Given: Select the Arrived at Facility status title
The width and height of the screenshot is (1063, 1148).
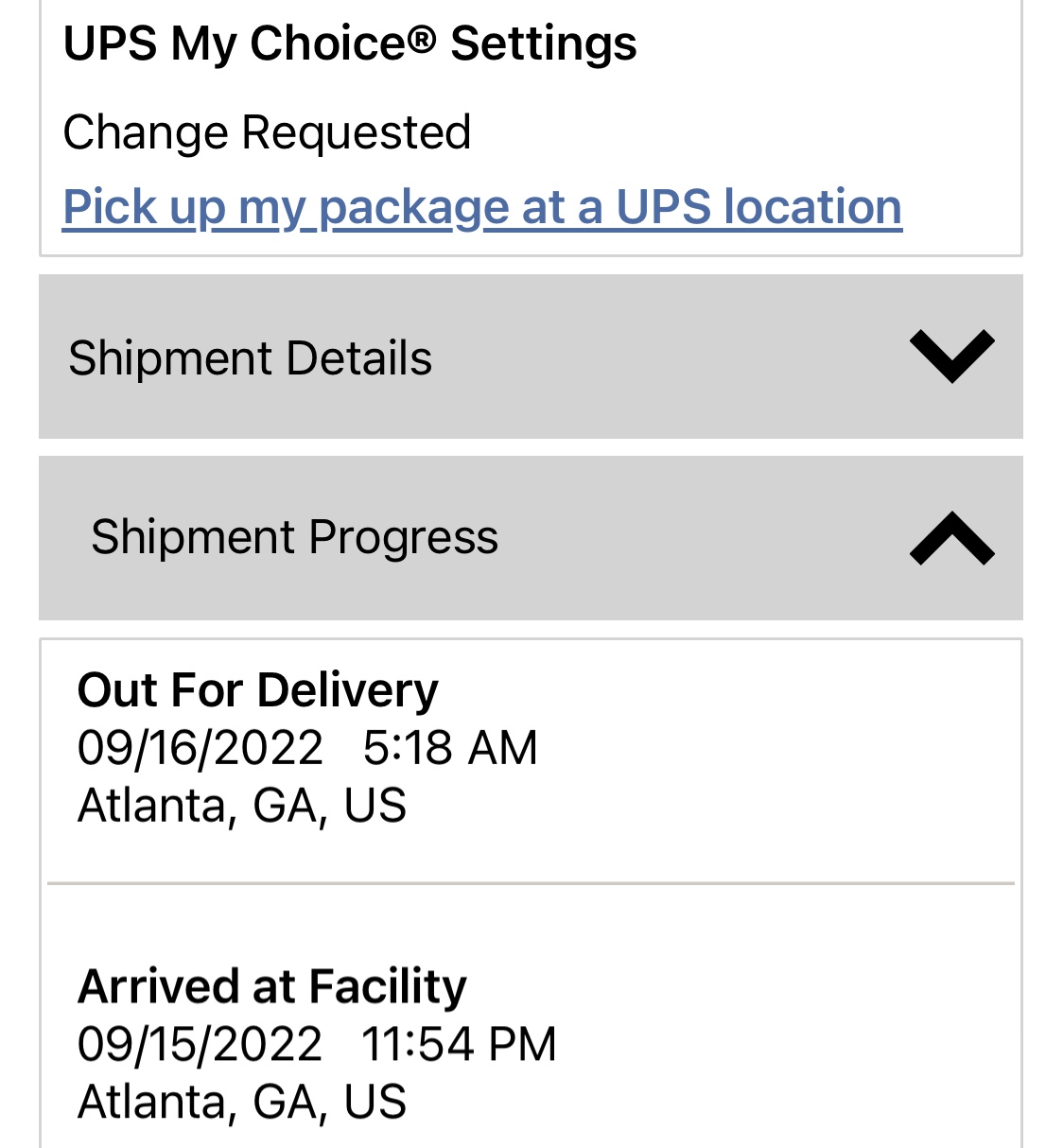Looking at the screenshot, I should click(x=271, y=986).
